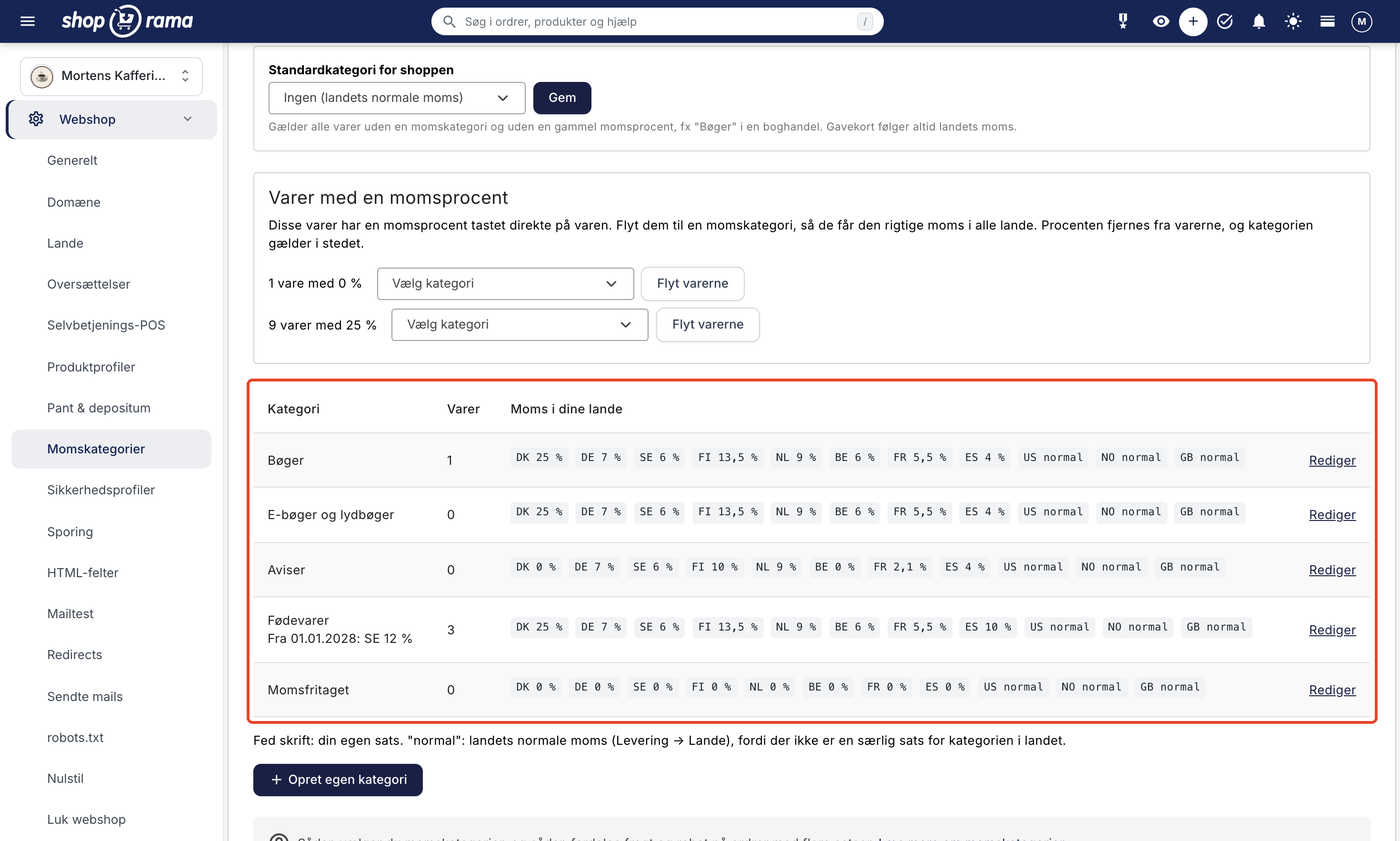Click the FI 10 % tag in Aviser row
Image resolution: width=1400 pixels, height=841 pixels.
point(714,567)
